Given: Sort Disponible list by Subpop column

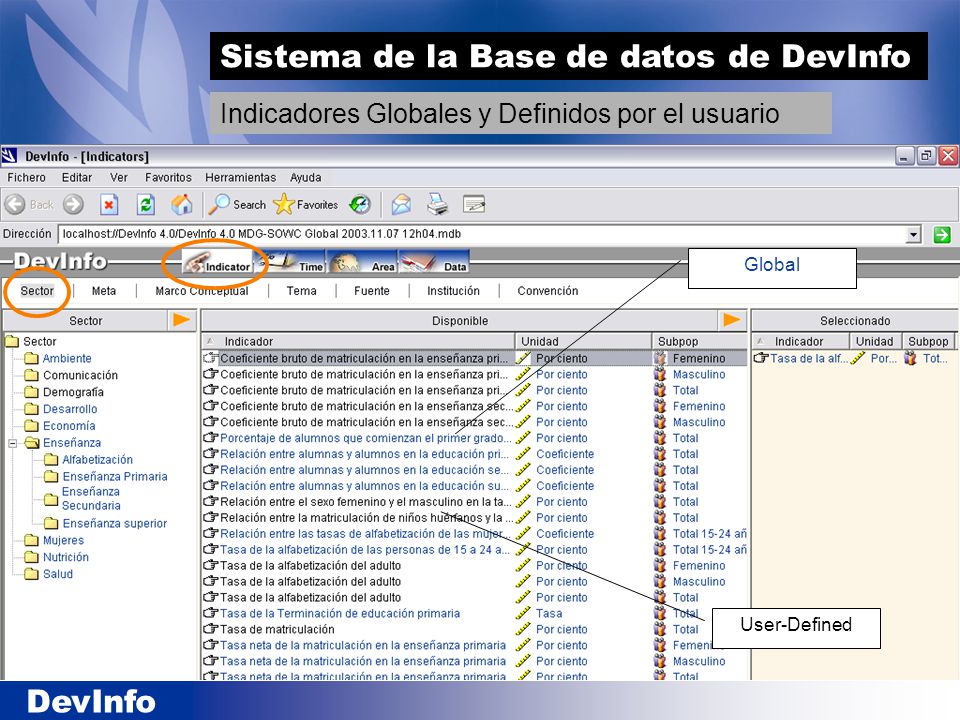Looking at the screenshot, I should pos(700,341).
